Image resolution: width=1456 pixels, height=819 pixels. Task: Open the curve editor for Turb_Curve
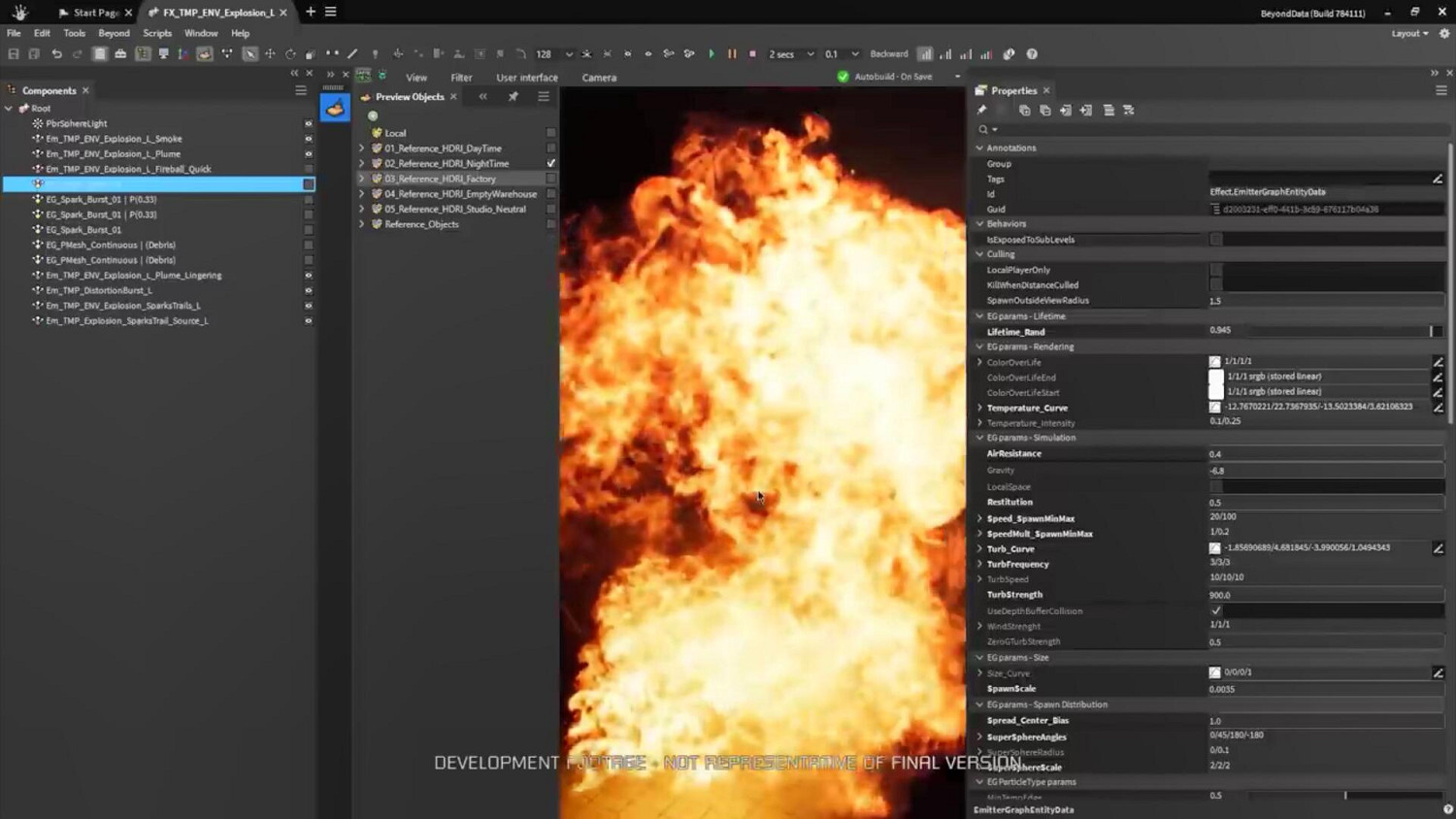pos(1438,548)
